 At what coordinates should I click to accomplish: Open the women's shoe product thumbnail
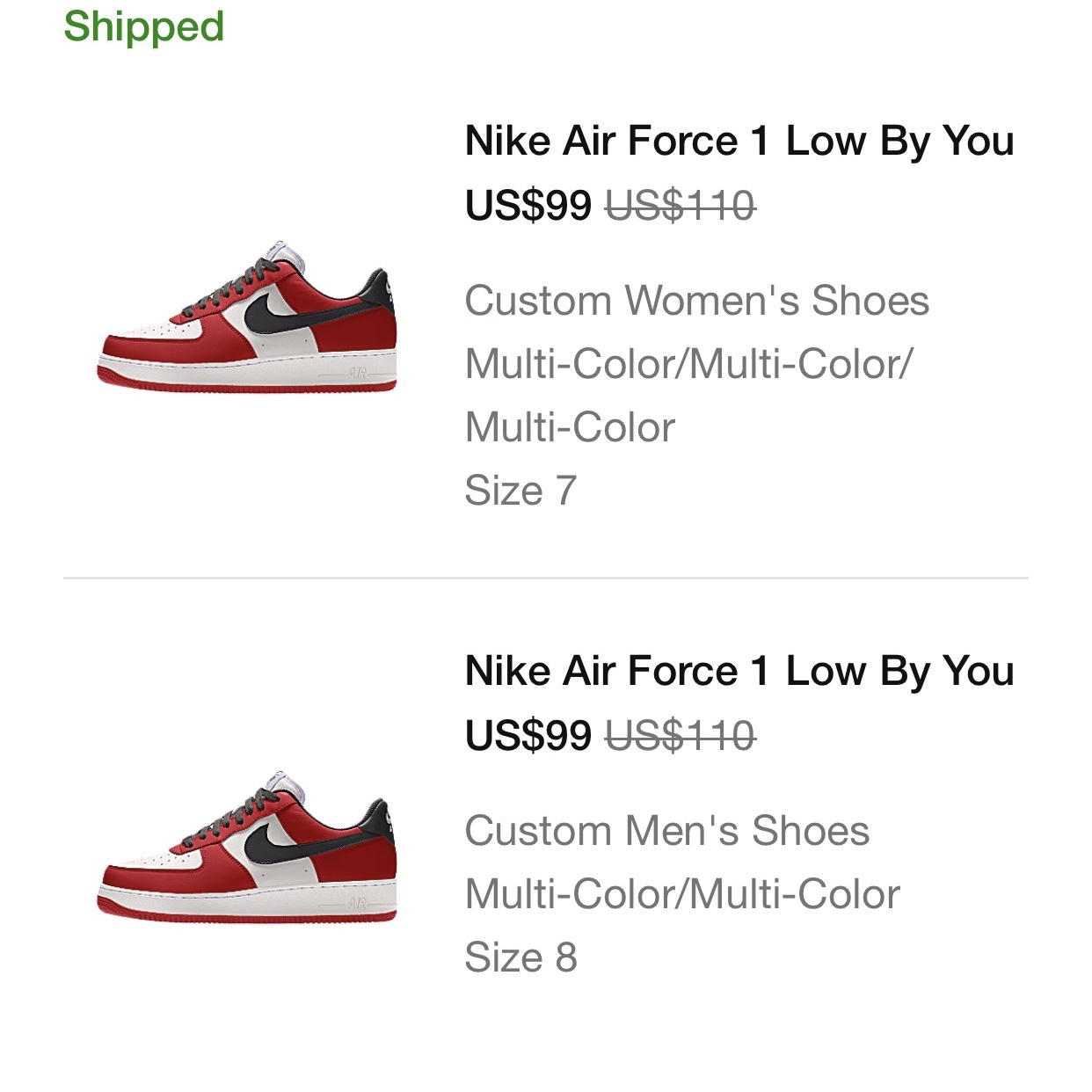(246, 316)
